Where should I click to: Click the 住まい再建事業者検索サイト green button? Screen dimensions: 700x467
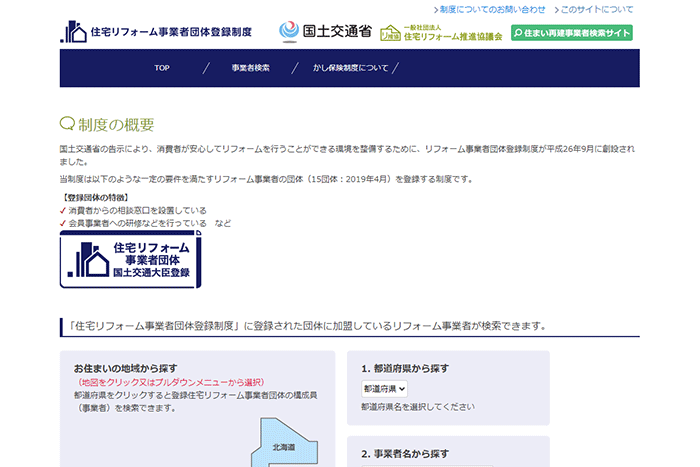(x=572, y=33)
